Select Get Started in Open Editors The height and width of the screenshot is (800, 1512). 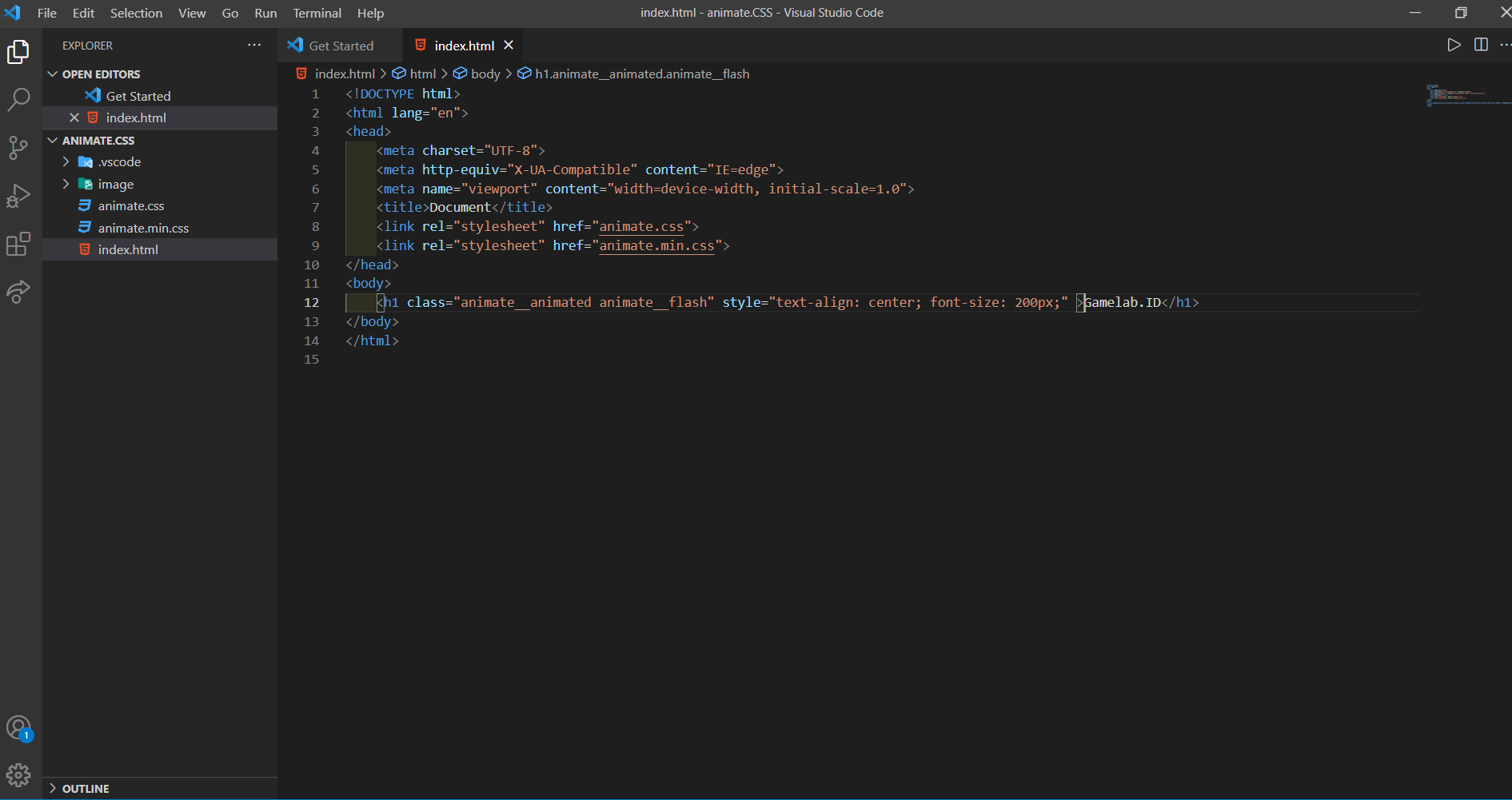tap(160, 96)
